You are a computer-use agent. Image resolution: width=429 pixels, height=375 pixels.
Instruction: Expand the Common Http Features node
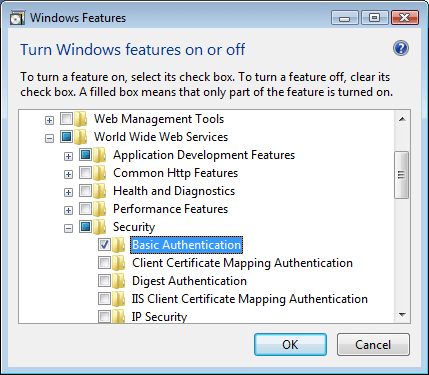[68, 174]
